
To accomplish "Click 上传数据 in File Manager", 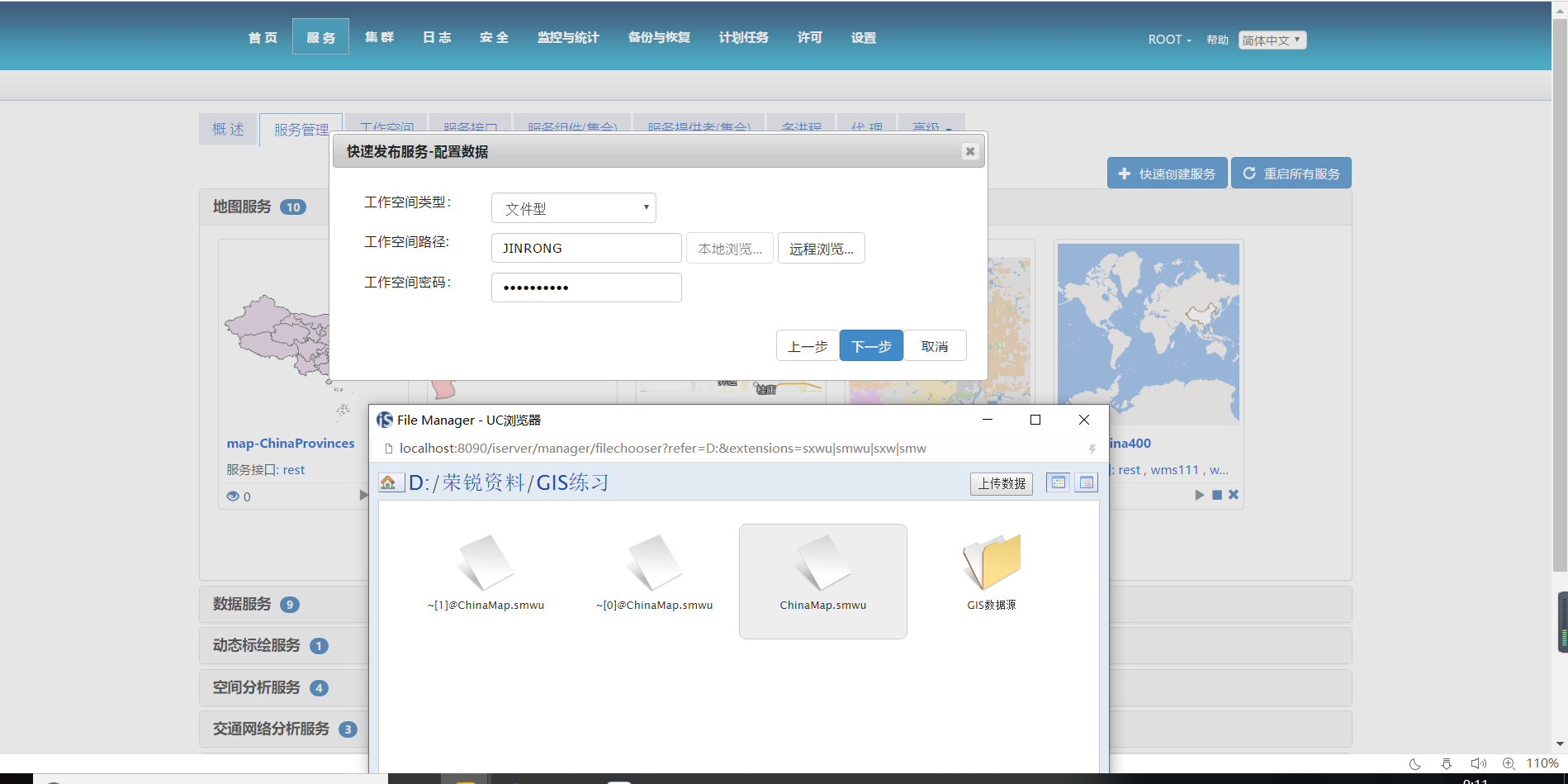I will 1001,483.
